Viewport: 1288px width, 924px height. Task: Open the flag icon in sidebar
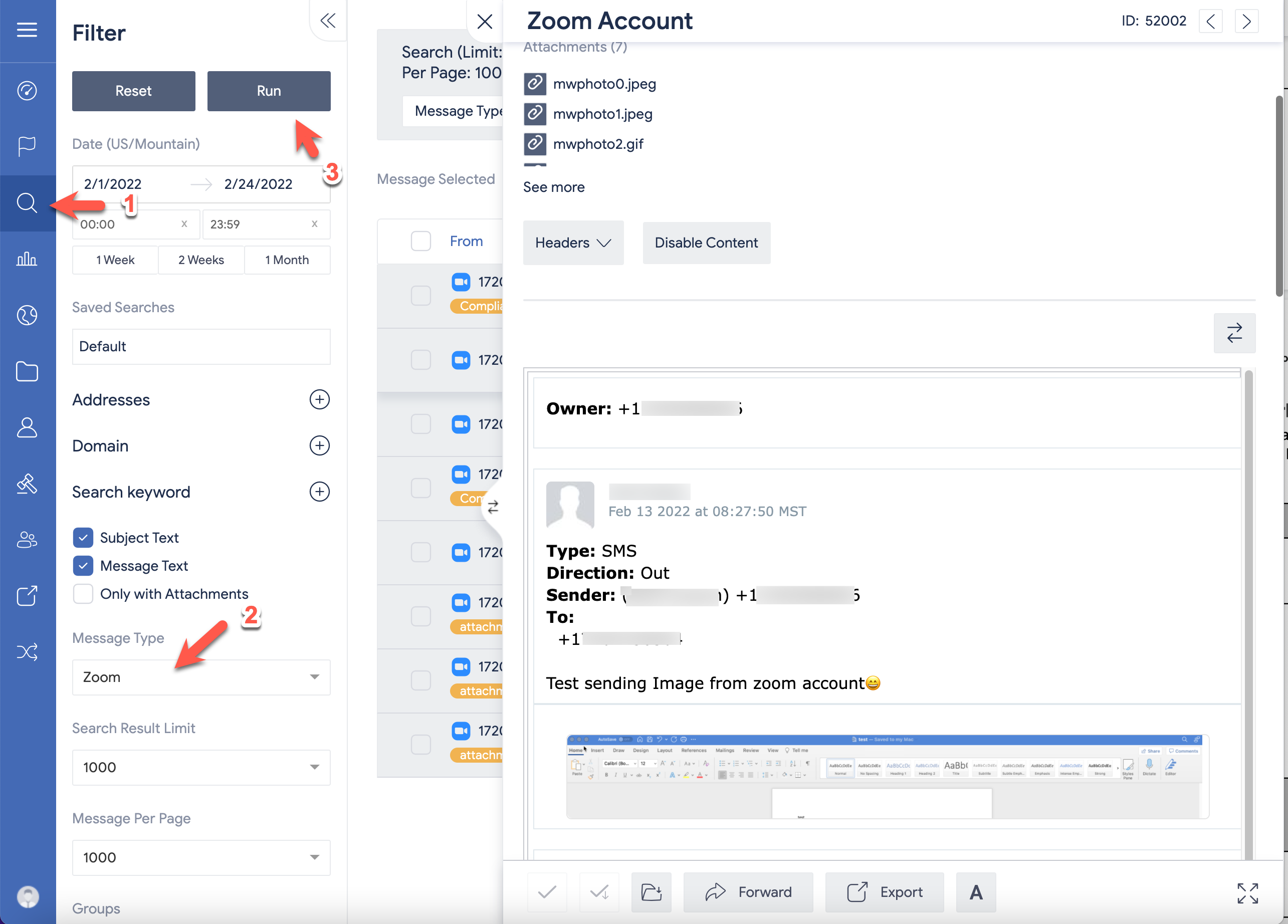coord(27,146)
